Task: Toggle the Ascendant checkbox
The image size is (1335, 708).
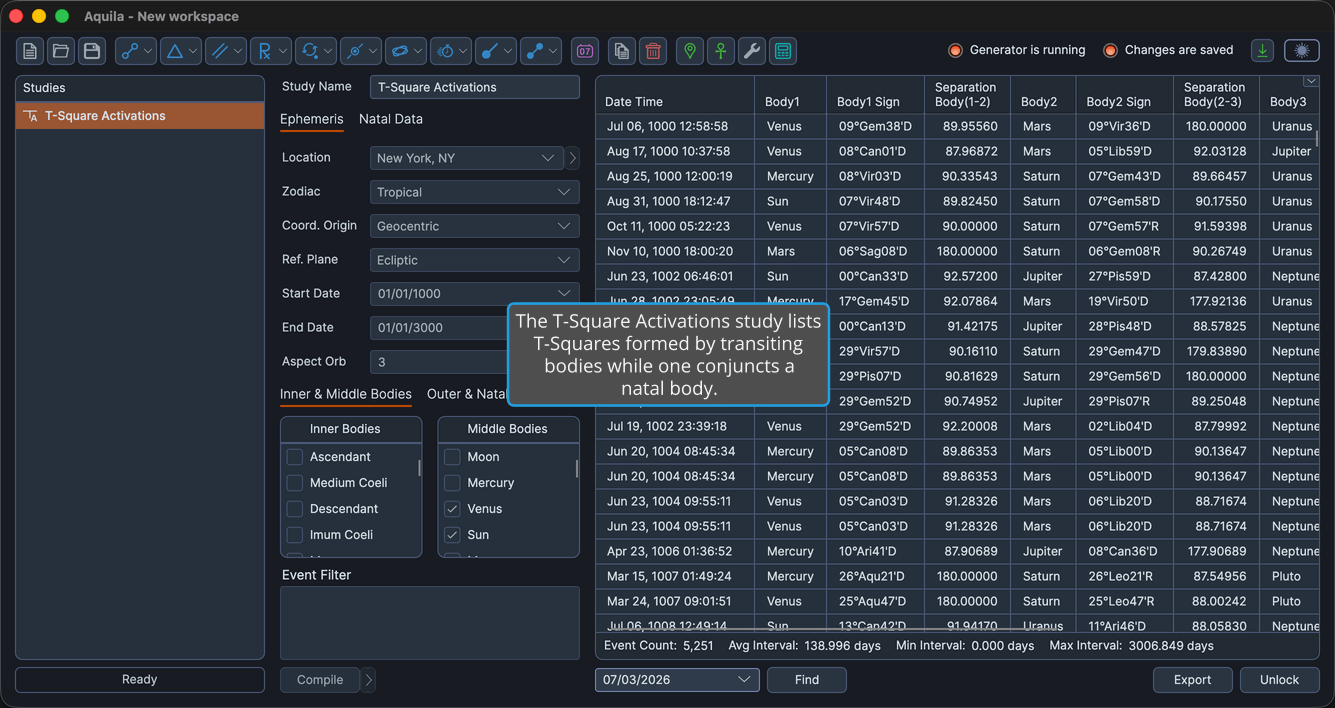Action: pyautogui.click(x=295, y=457)
